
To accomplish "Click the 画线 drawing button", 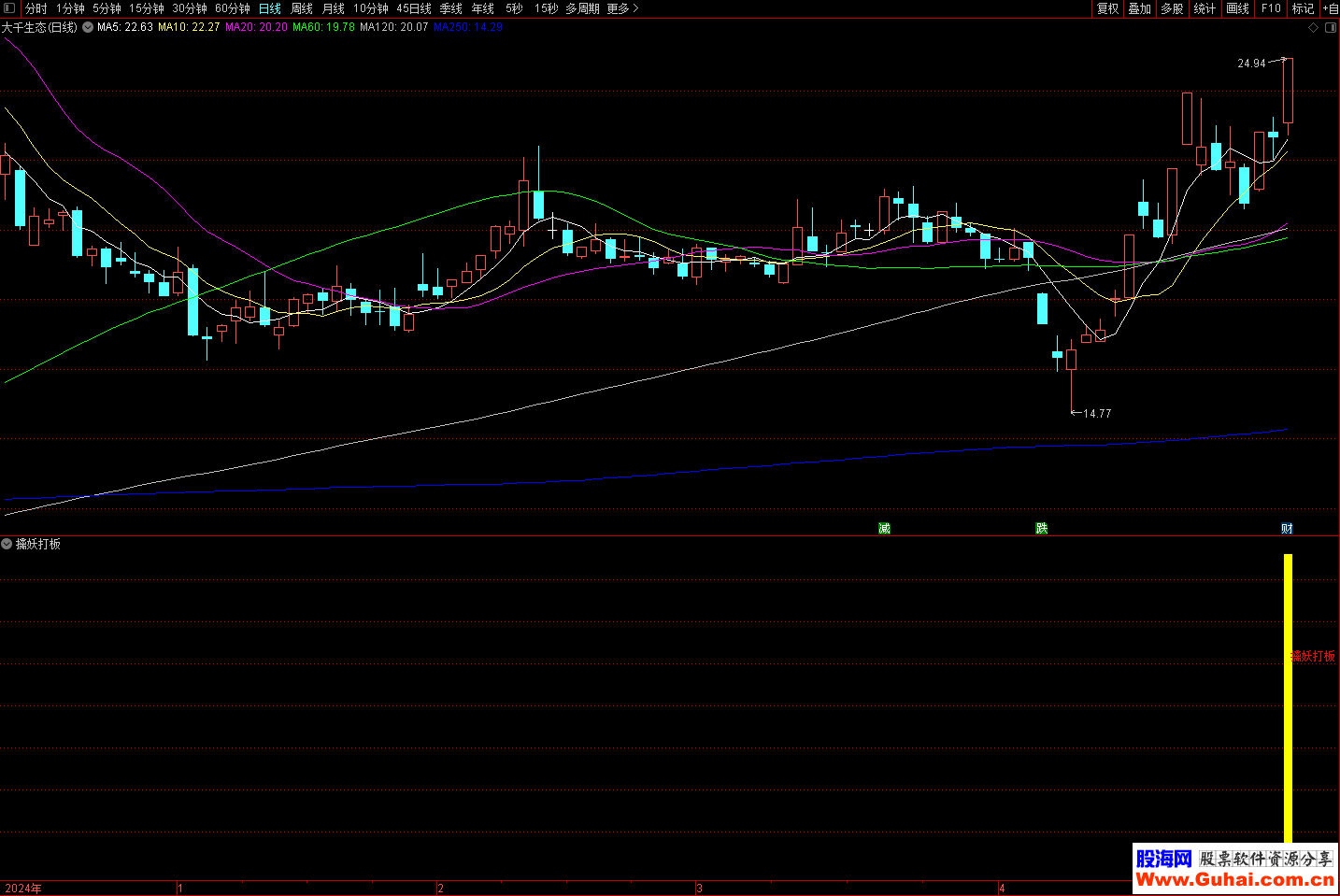I will tap(1237, 8).
